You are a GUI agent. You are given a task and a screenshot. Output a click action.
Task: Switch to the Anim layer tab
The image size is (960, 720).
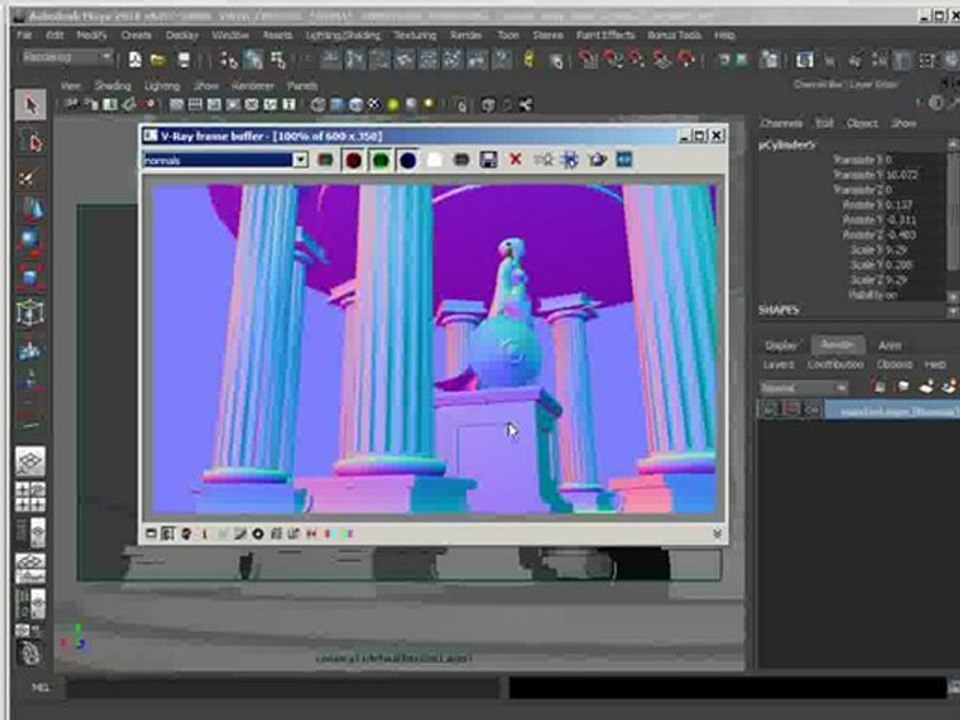pyautogui.click(x=890, y=346)
